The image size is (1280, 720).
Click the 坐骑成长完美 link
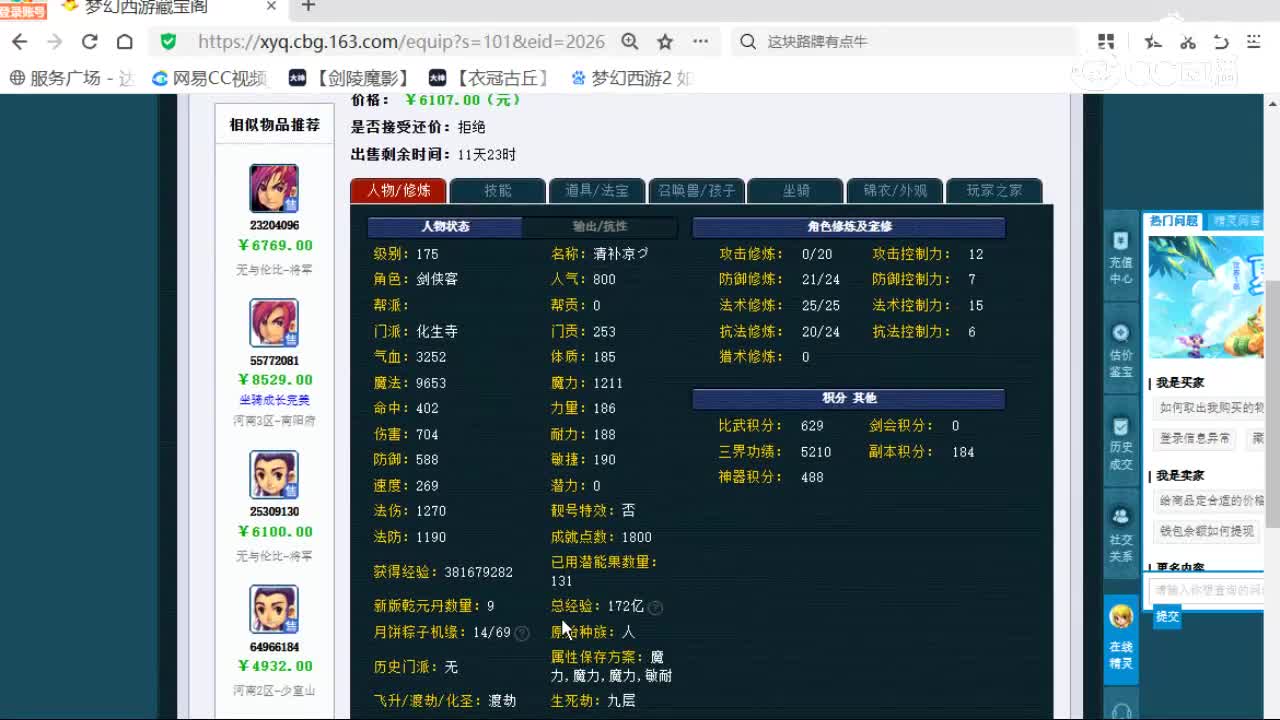tap(274, 401)
